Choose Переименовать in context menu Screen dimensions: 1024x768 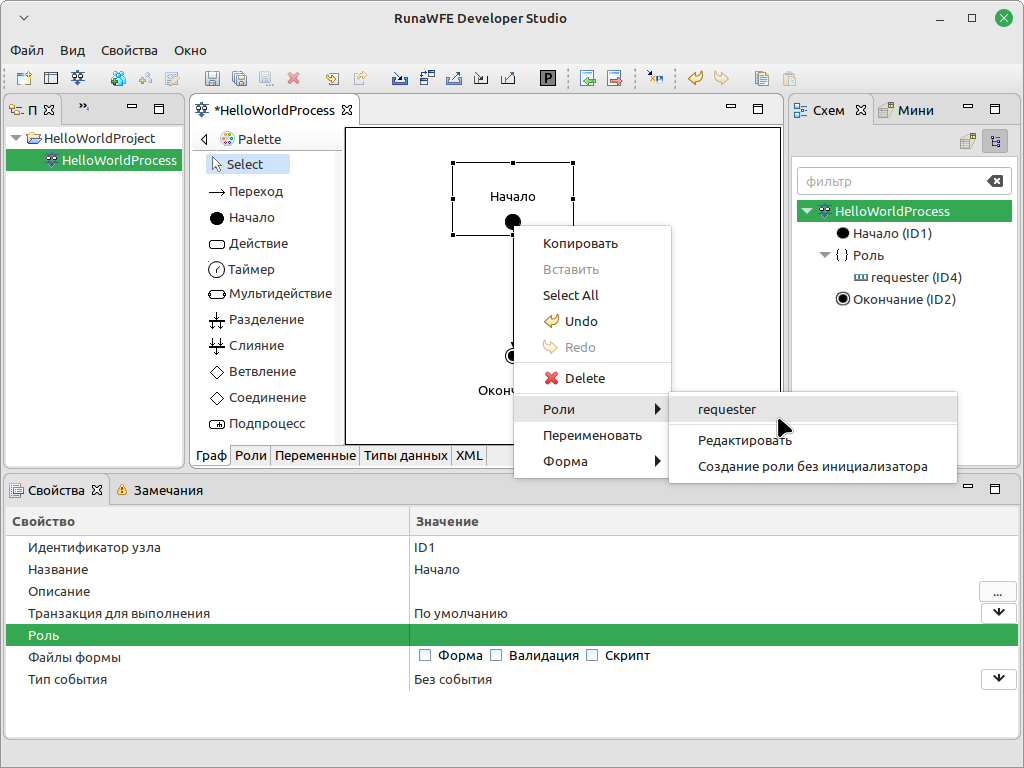click(591, 436)
